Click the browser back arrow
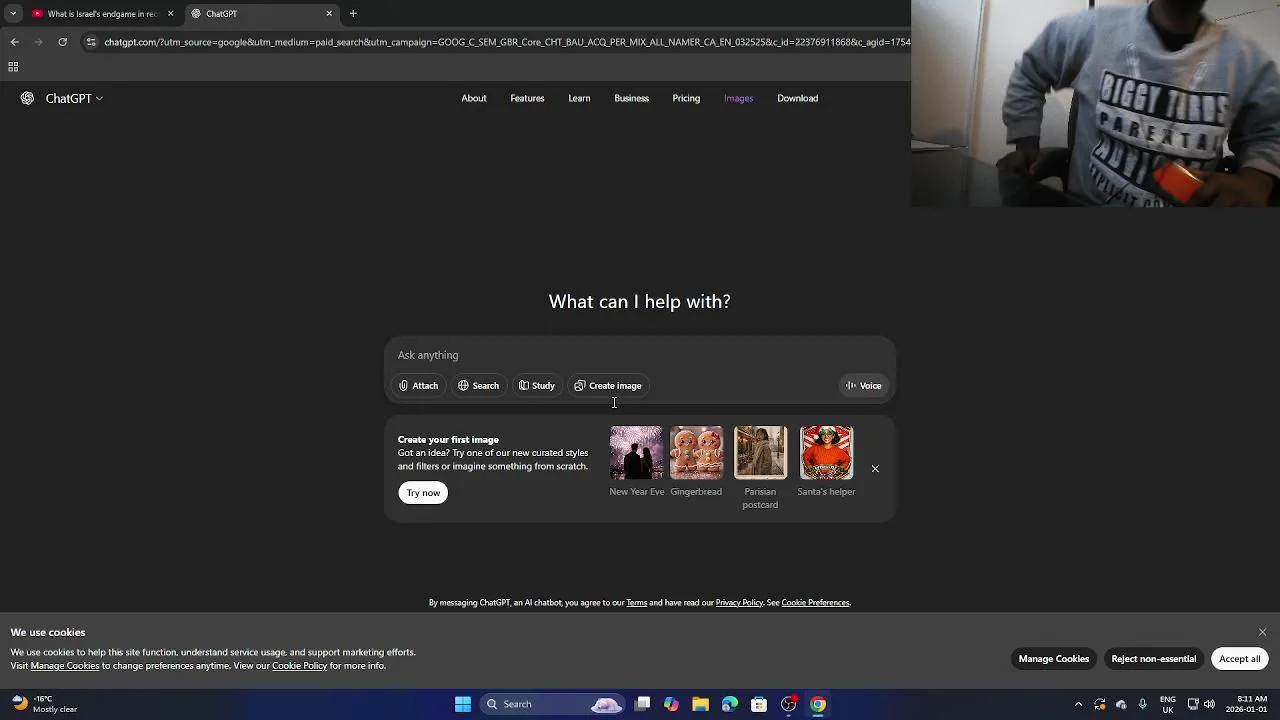 point(14,42)
